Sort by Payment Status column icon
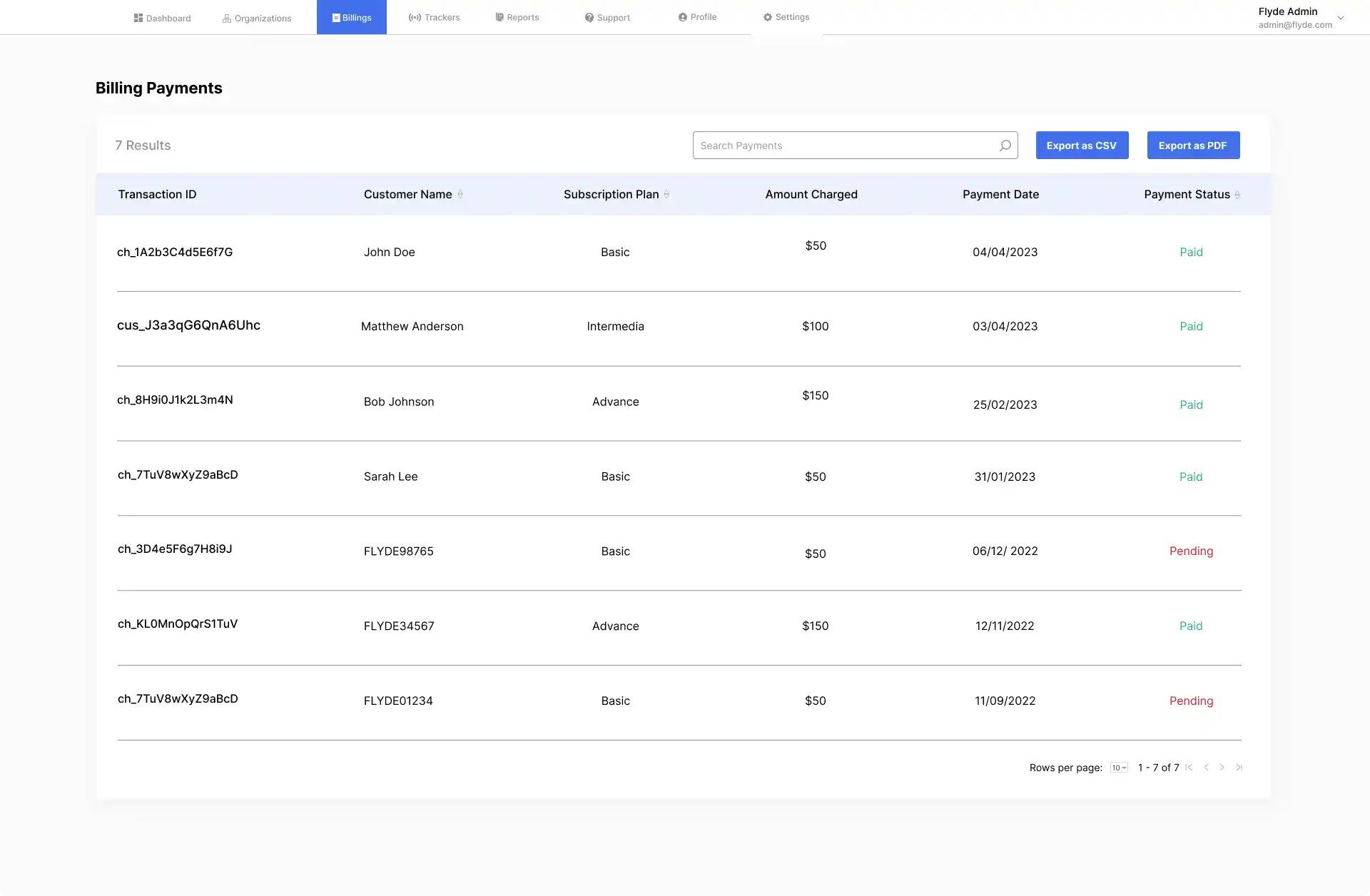Image resolution: width=1370 pixels, height=896 pixels. [1237, 194]
